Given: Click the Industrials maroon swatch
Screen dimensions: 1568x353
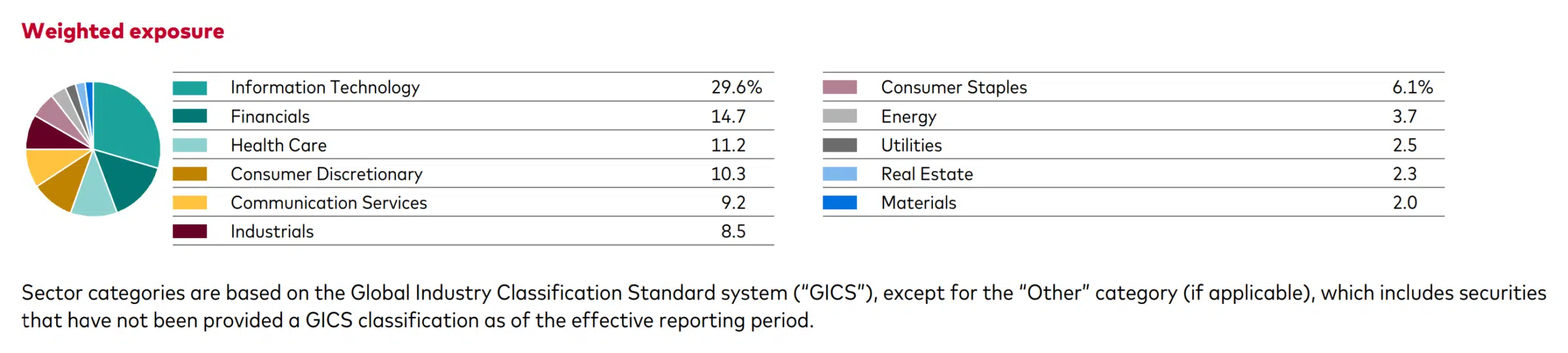Looking at the screenshot, I should click(189, 231).
